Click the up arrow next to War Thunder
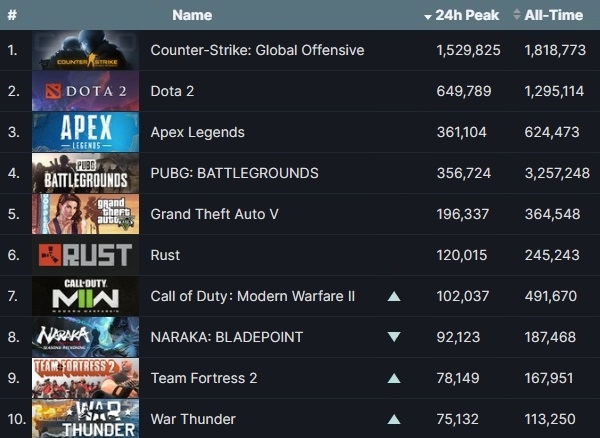Screen dimensions: 600x438 (x=394, y=420)
